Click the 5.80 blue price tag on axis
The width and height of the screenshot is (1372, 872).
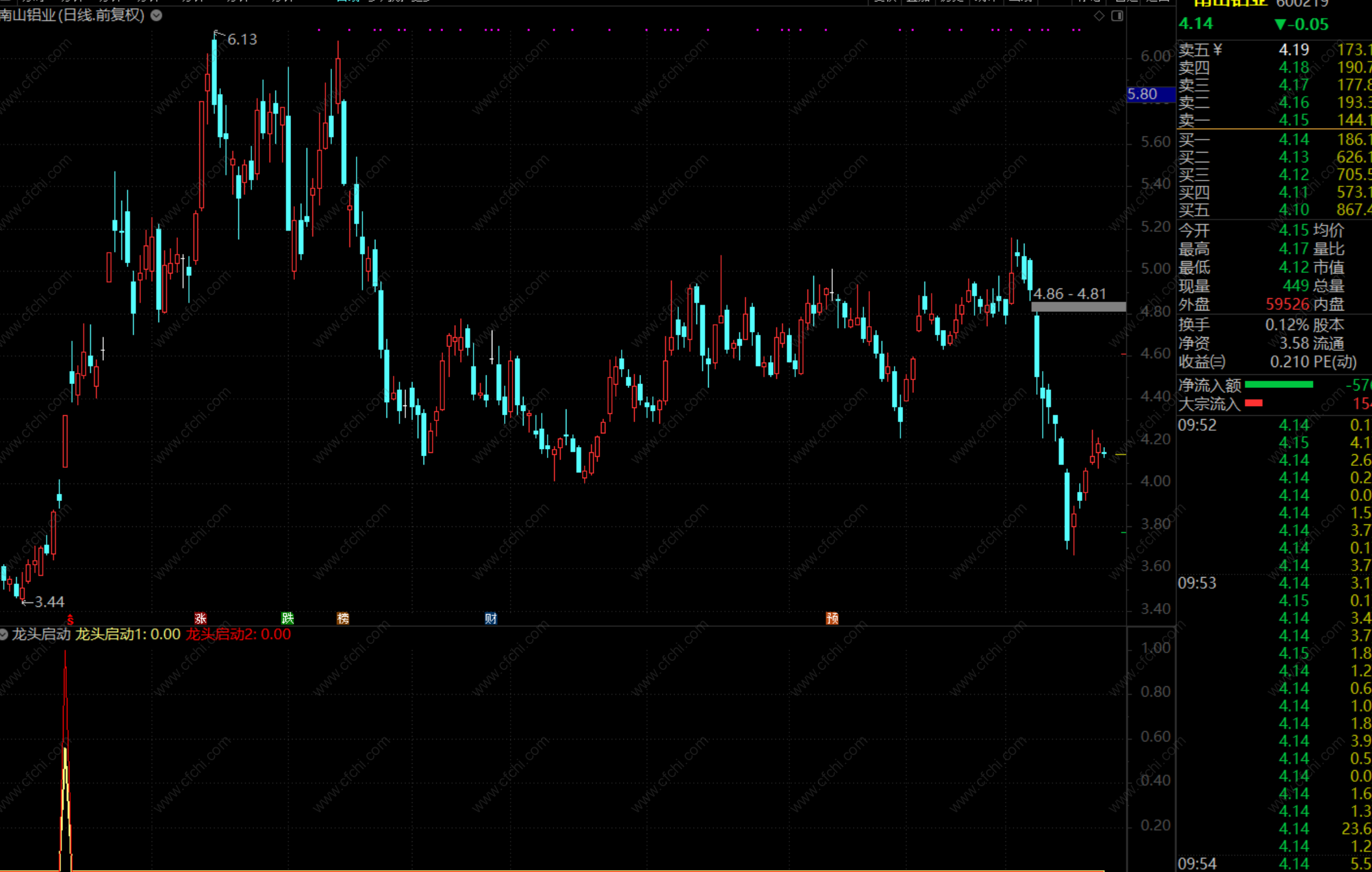[1149, 94]
